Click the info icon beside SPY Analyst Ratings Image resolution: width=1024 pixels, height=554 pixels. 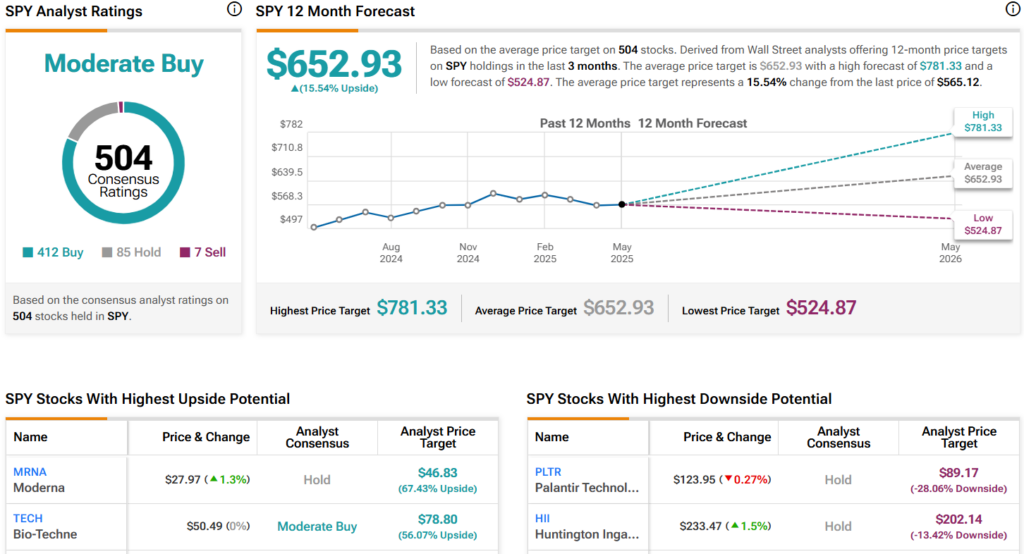tap(234, 9)
